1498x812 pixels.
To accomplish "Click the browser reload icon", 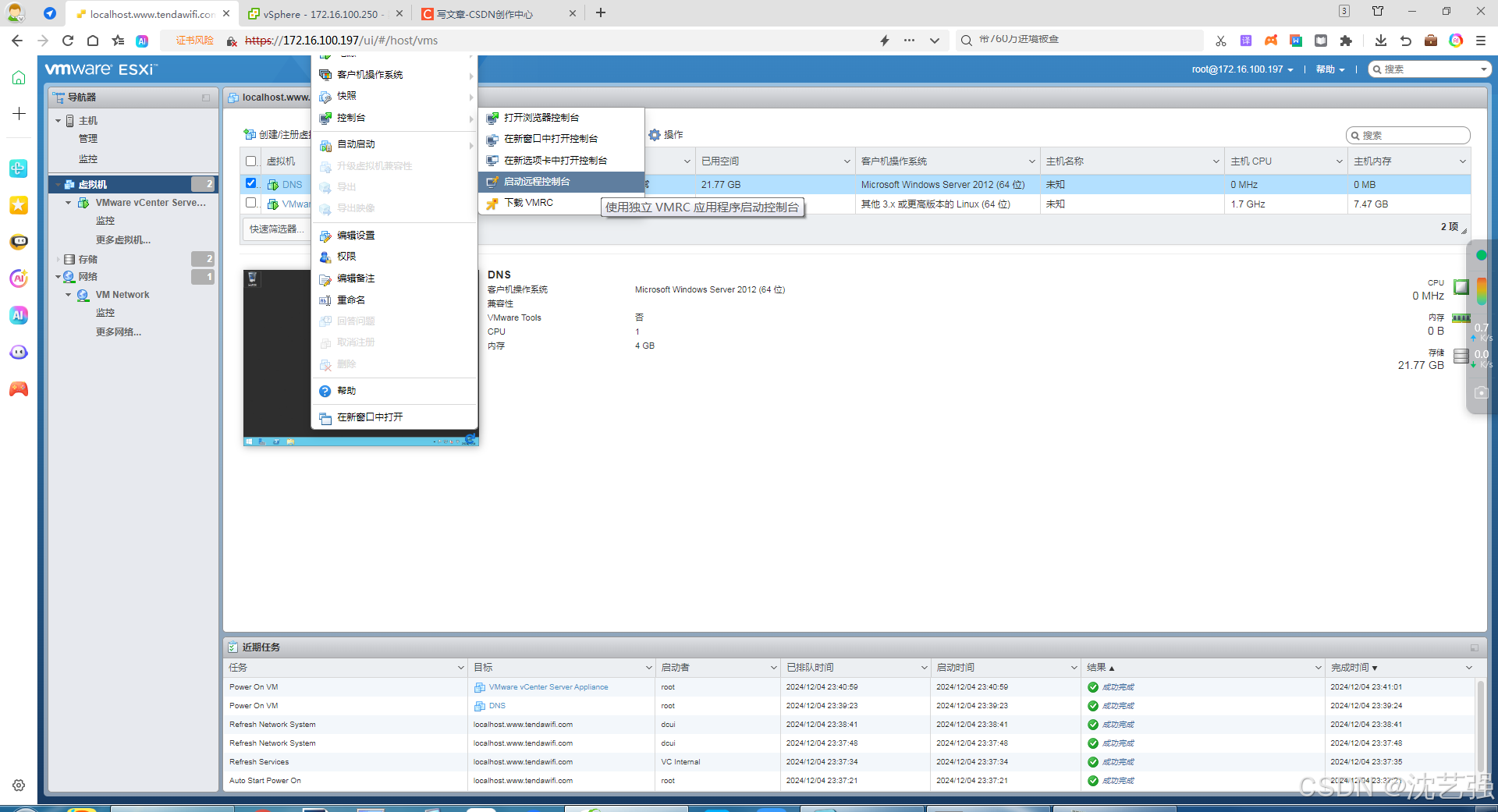I will tap(68, 41).
